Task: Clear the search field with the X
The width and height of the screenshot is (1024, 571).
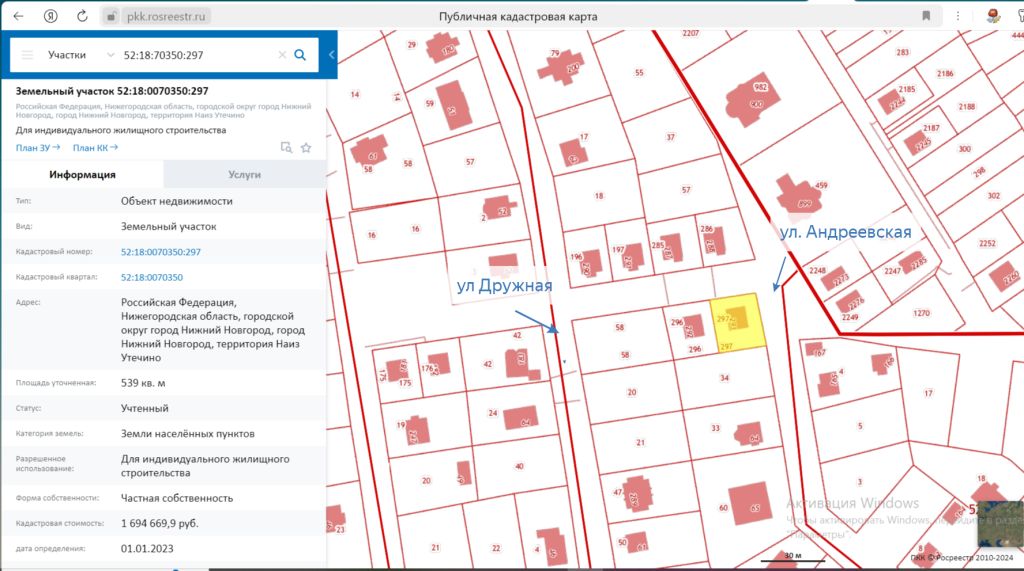Action: tap(281, 55)
